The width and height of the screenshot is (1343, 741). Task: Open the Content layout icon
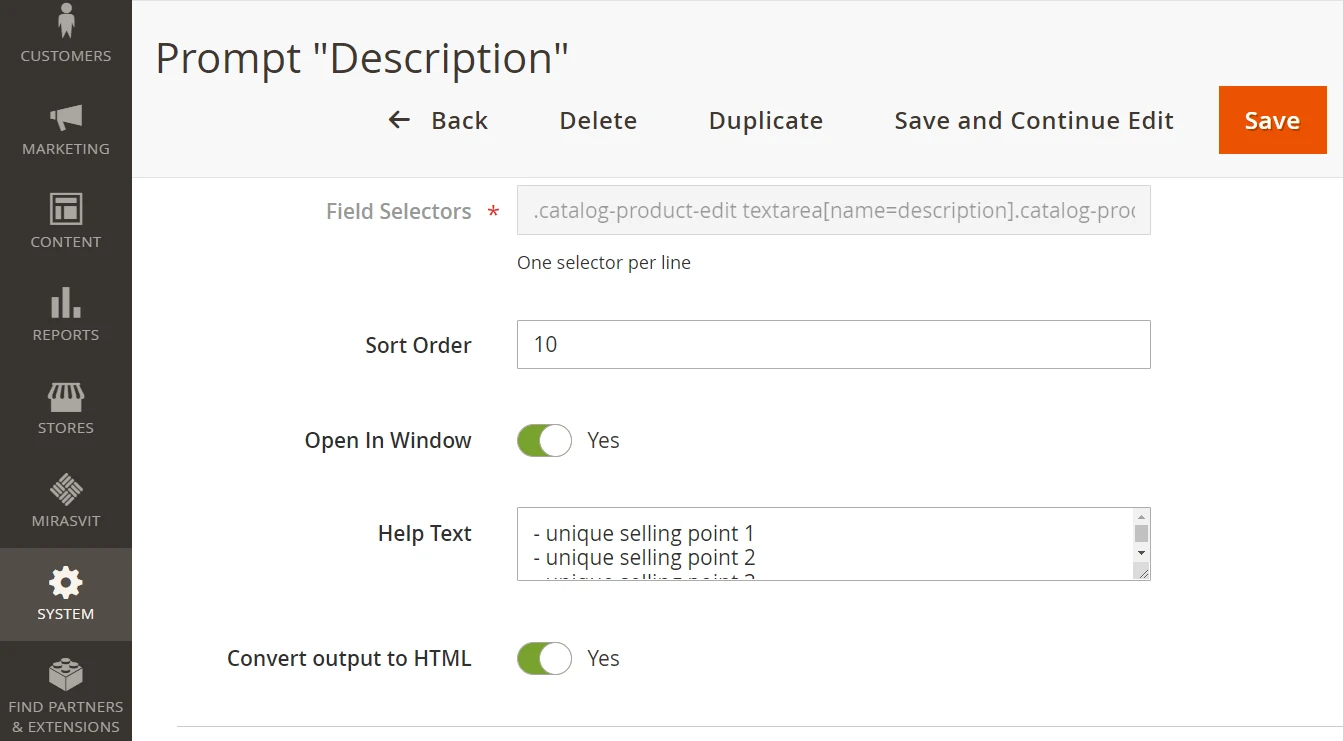coord(66,209)
